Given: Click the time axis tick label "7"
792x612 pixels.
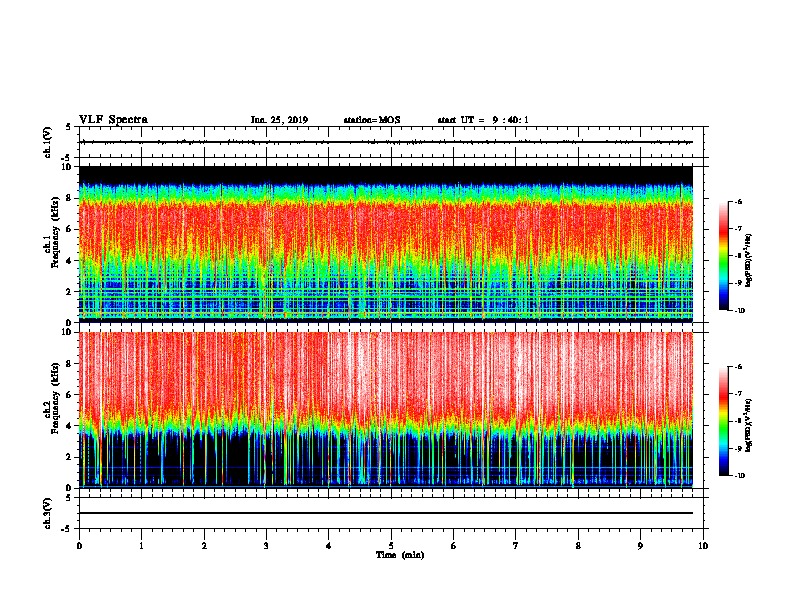Looking at the screenshot, I should tap(516, 546).
